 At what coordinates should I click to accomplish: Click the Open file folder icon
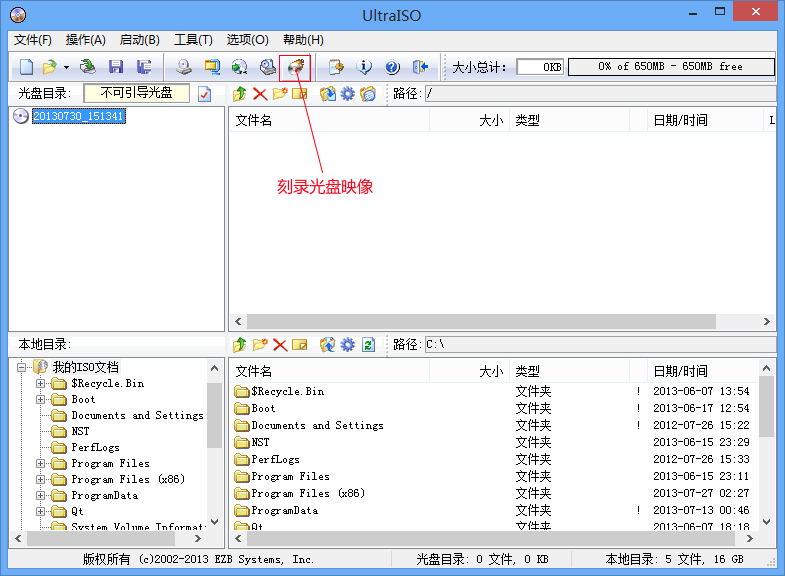coord(50,67)
